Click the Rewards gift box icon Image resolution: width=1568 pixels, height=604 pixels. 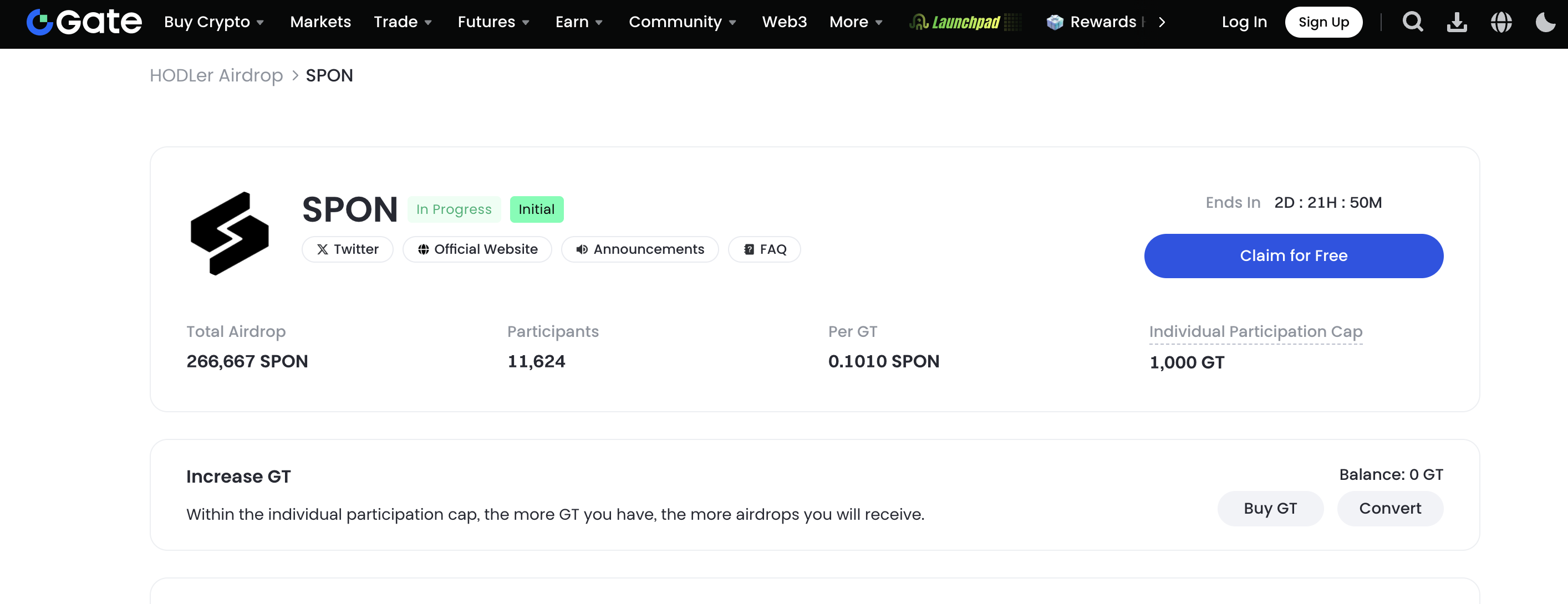1055,22
